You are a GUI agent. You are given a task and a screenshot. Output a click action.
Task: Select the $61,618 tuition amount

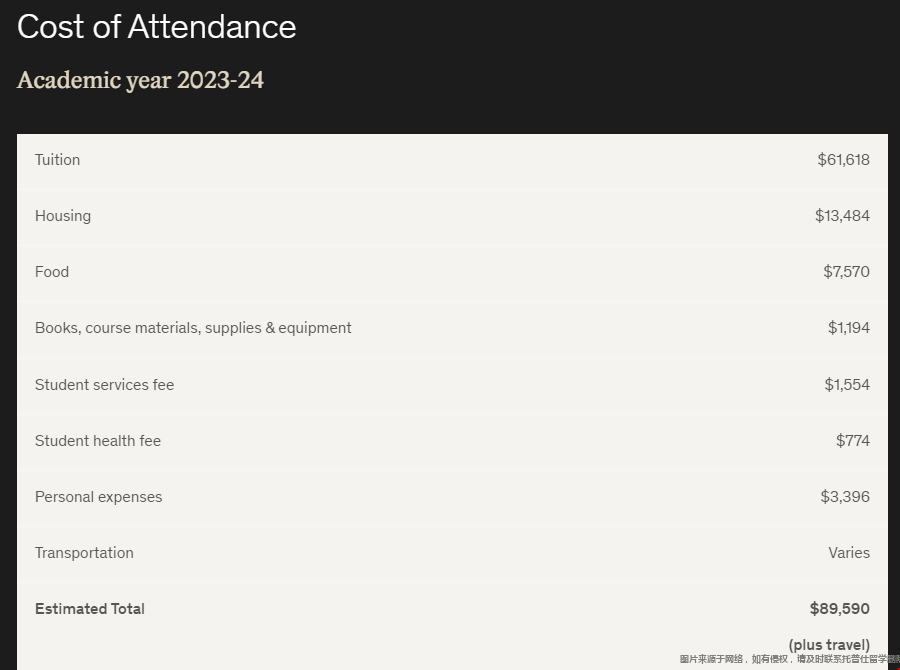tap(843, 160)
